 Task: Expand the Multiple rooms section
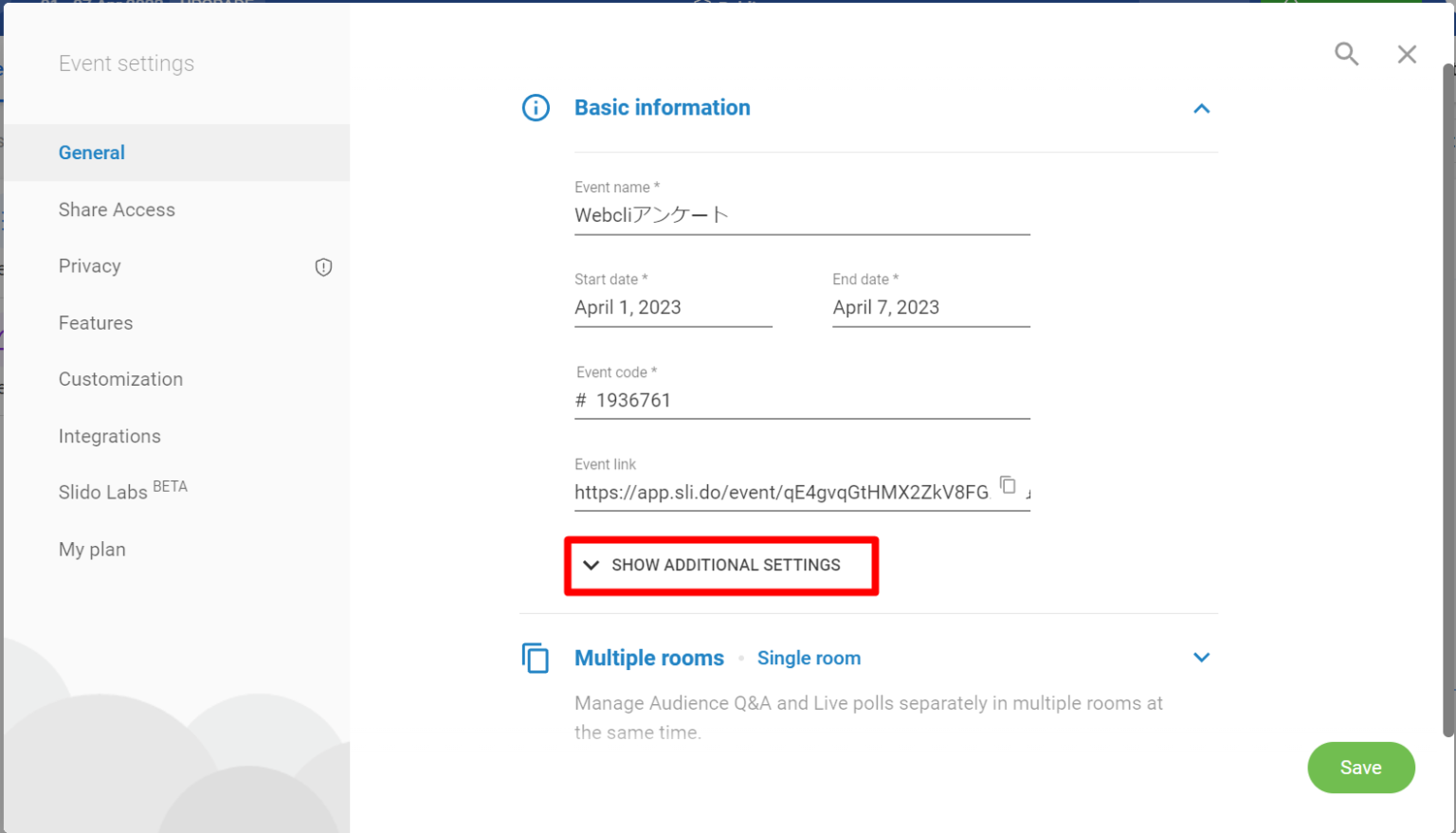coord(1201,658)
